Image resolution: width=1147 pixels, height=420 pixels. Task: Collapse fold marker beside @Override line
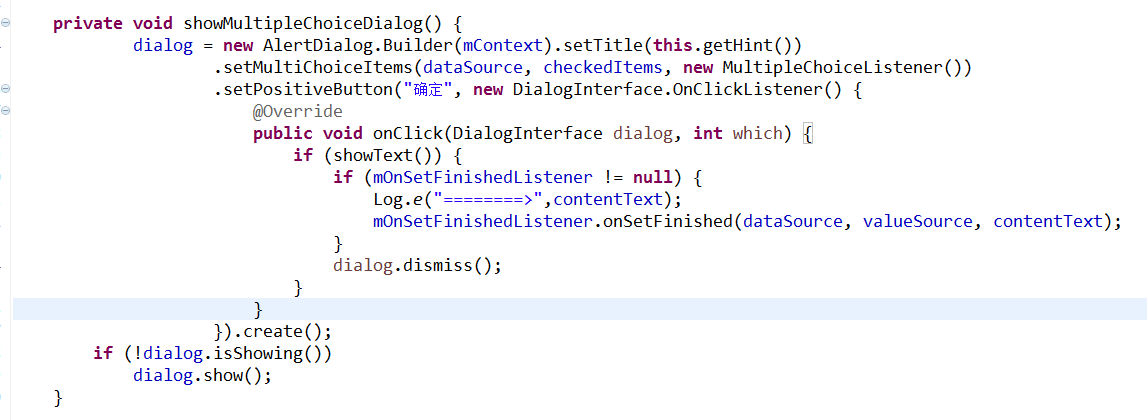(5, 111)
